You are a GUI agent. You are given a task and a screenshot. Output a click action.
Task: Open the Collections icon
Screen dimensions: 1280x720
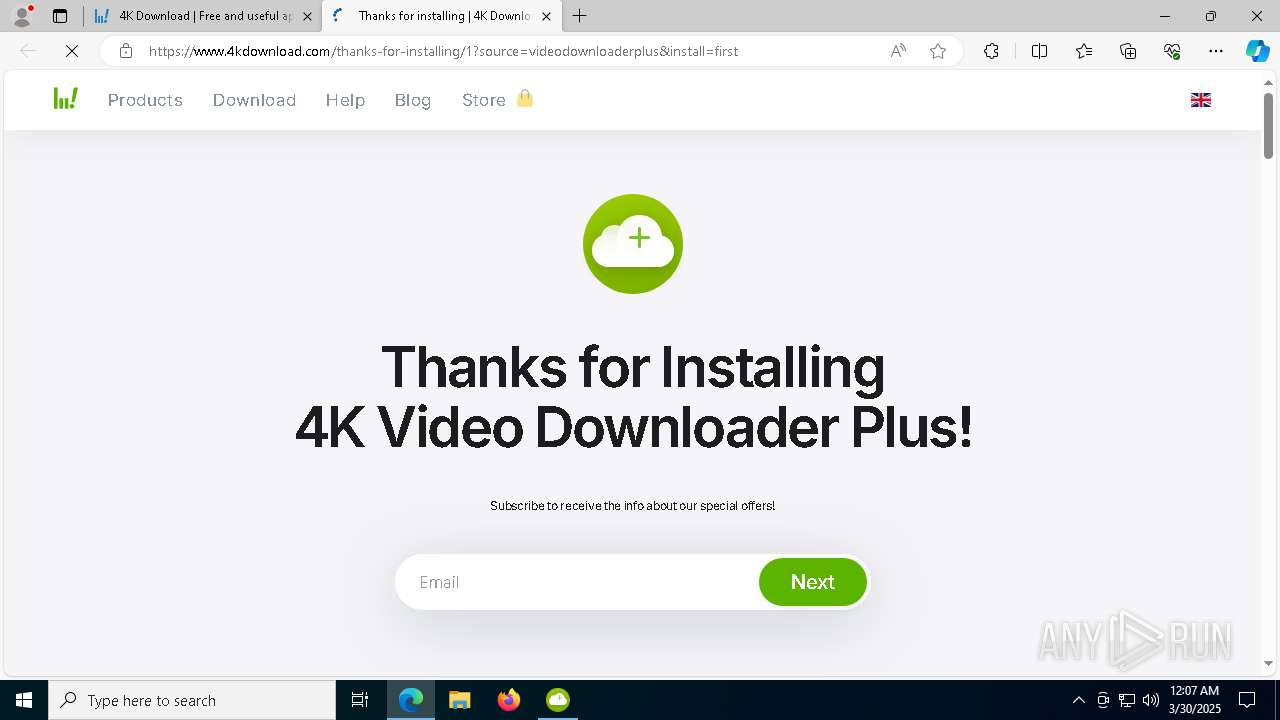pos(1128,51)
